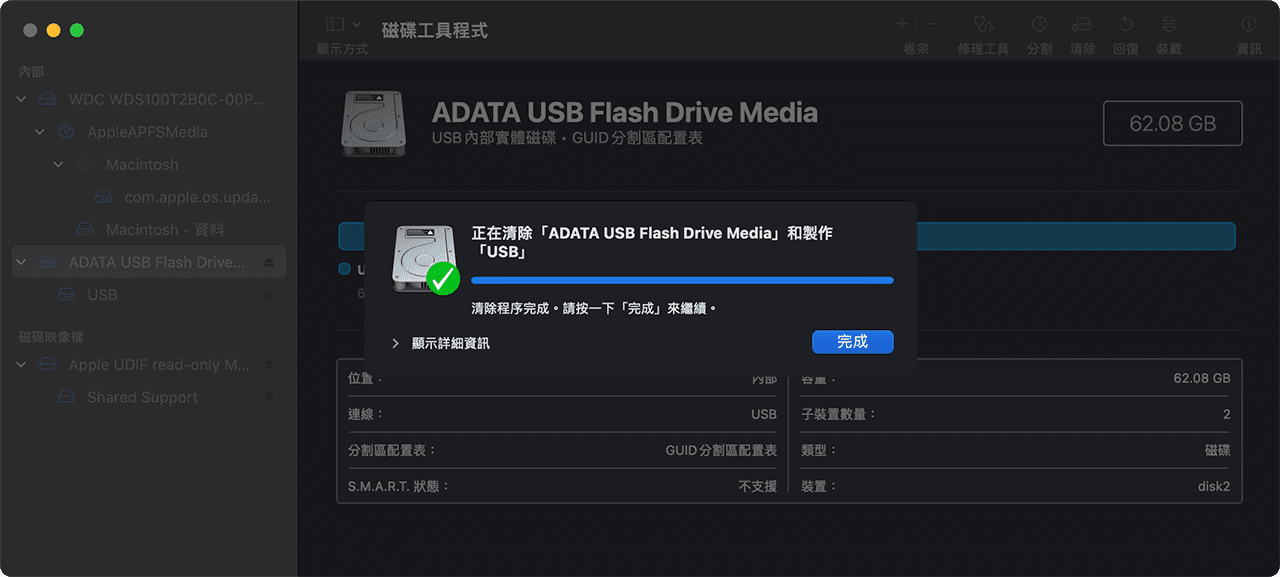Click the blue erase progress bar

pyautogui.click(x=683, y=281)
